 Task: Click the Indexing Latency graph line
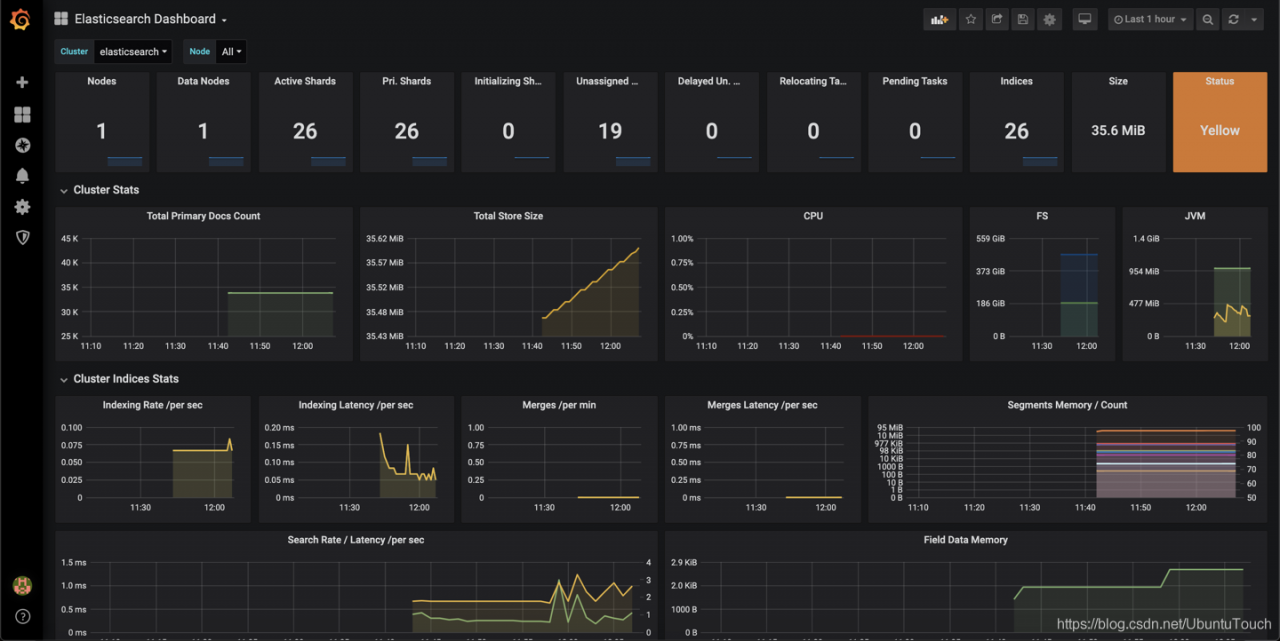[x=407, y=467]
